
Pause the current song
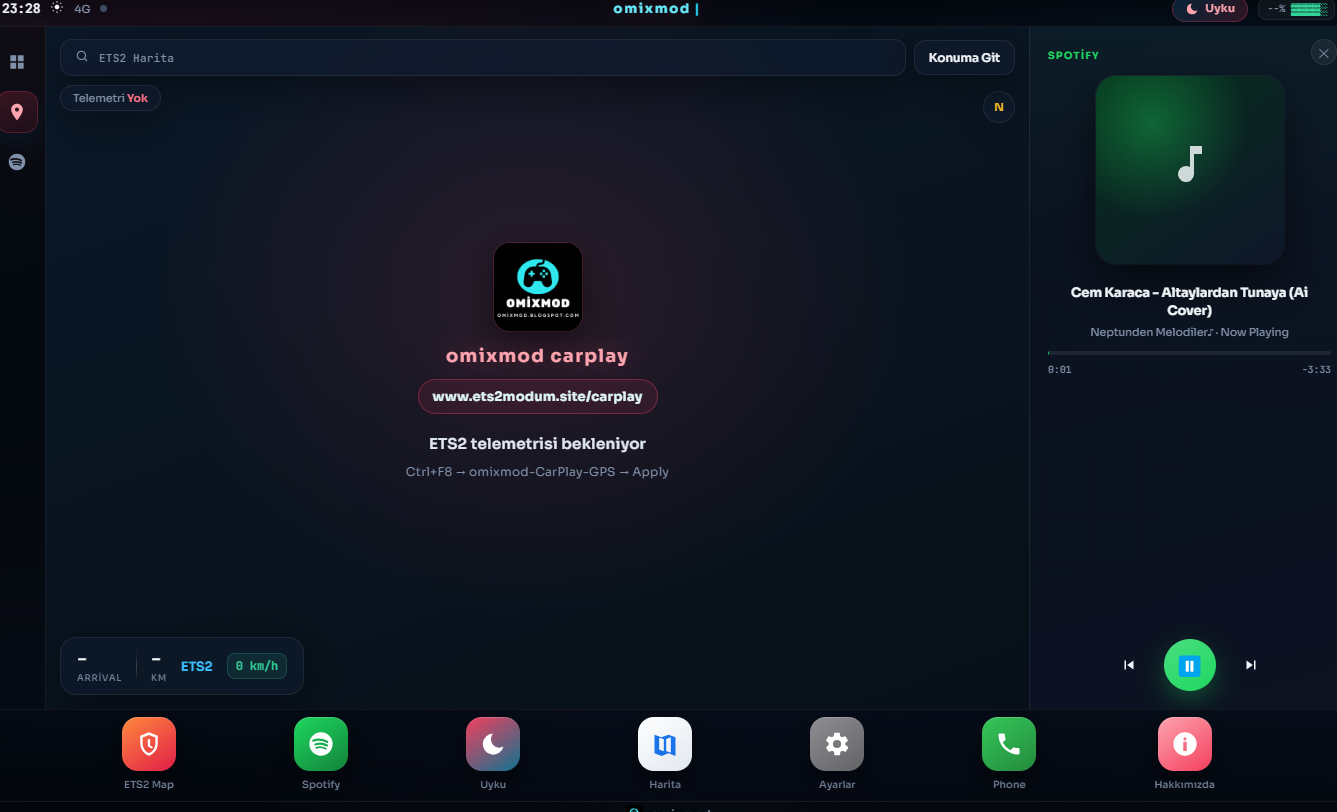point(1190,665)
